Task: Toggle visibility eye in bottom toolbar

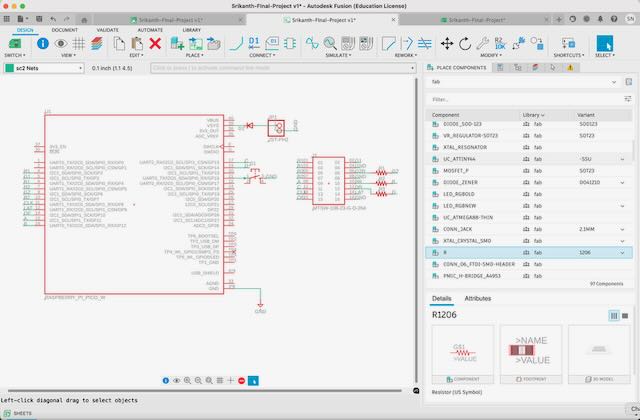Action: click(176, 381)
